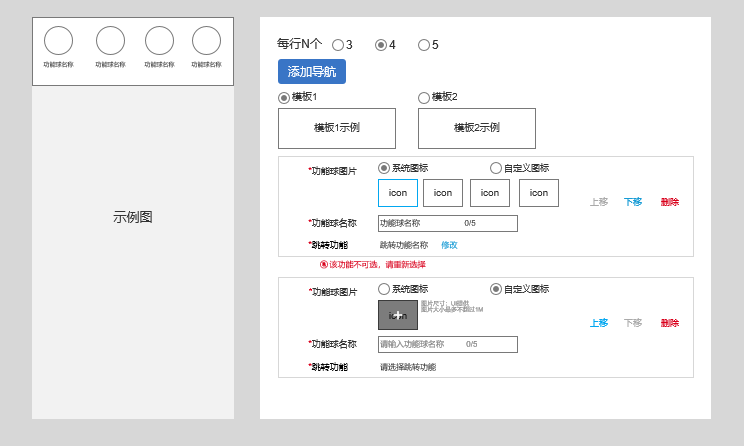Click 修改 link next to 跳转功能名称
The image size is (744, 446).
449,245
